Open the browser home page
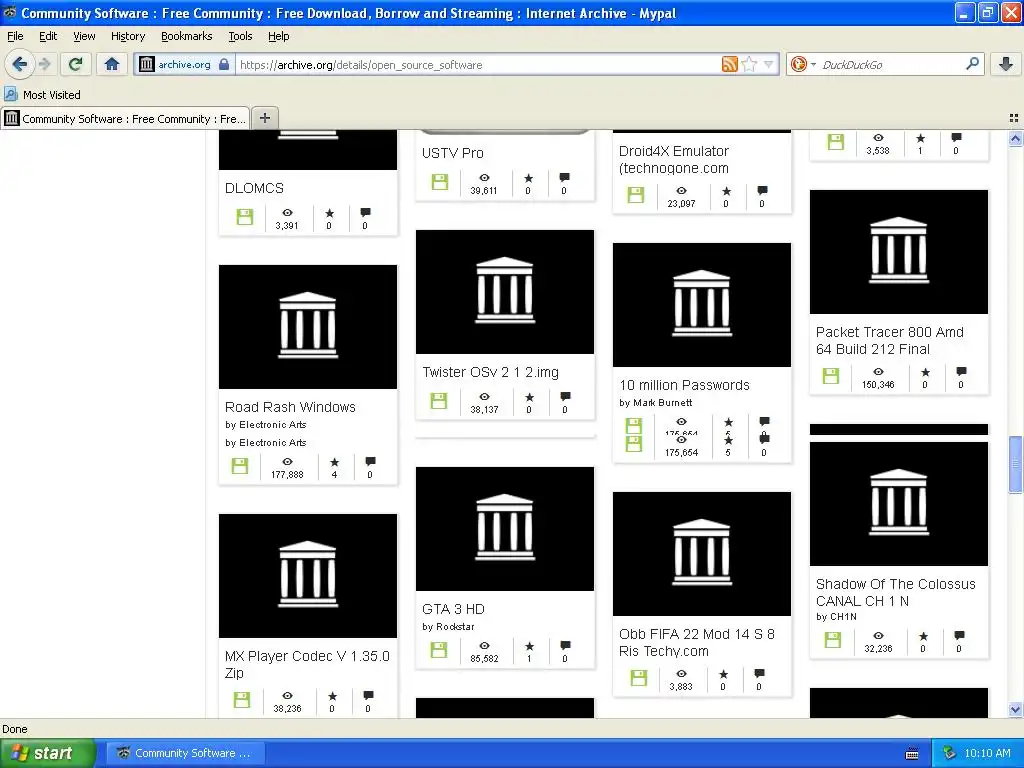The height and width of the screenshot is (768, 1024). [x=112, y=64]
